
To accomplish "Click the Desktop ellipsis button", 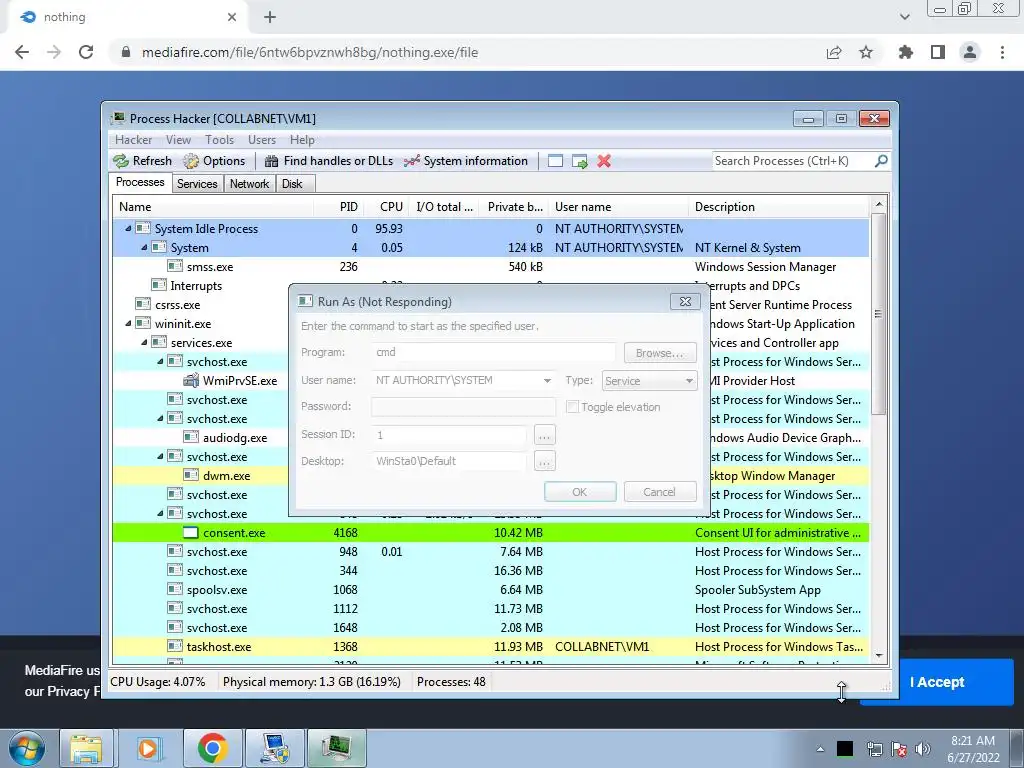I will 545,461.
